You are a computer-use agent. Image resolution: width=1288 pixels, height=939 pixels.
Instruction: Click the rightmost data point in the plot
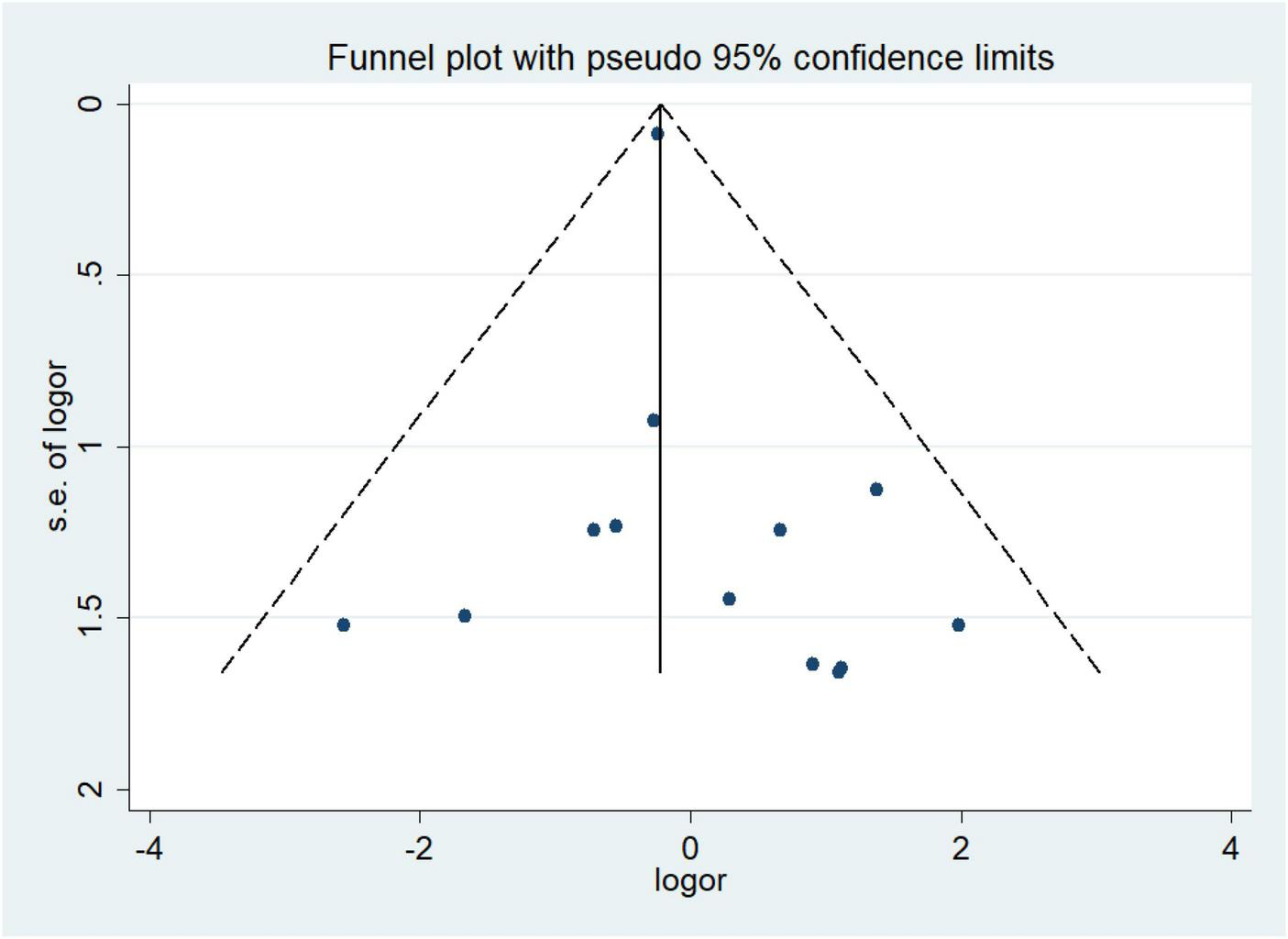coord(958,625)
